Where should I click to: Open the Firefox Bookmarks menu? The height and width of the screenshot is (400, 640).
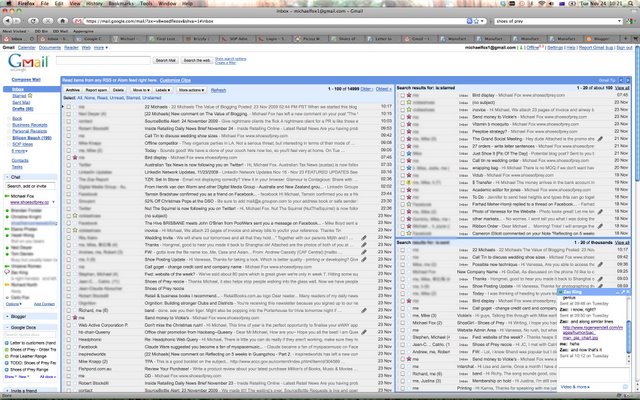point(121,3)
